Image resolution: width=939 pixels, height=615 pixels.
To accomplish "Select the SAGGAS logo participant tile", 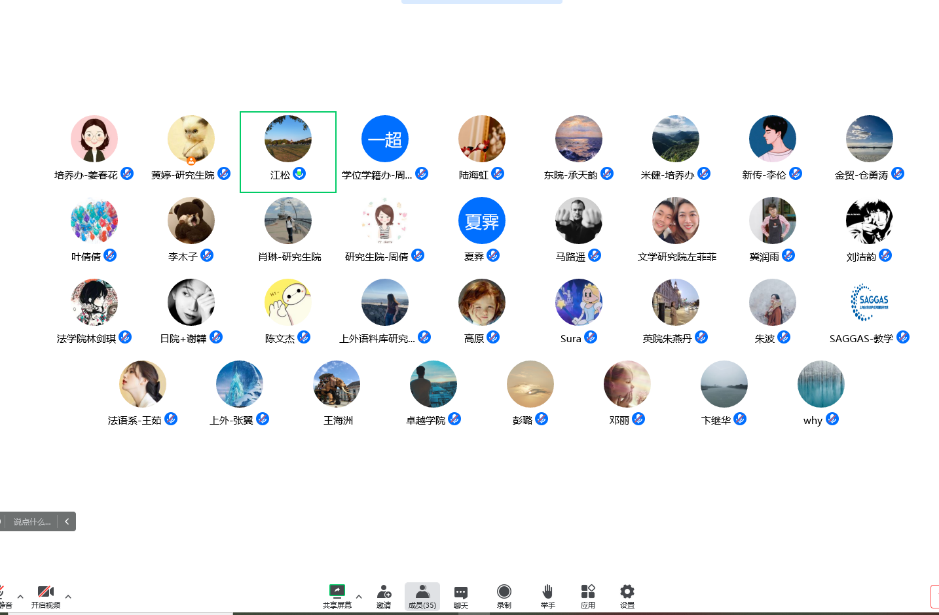I will tap(869, 302).
